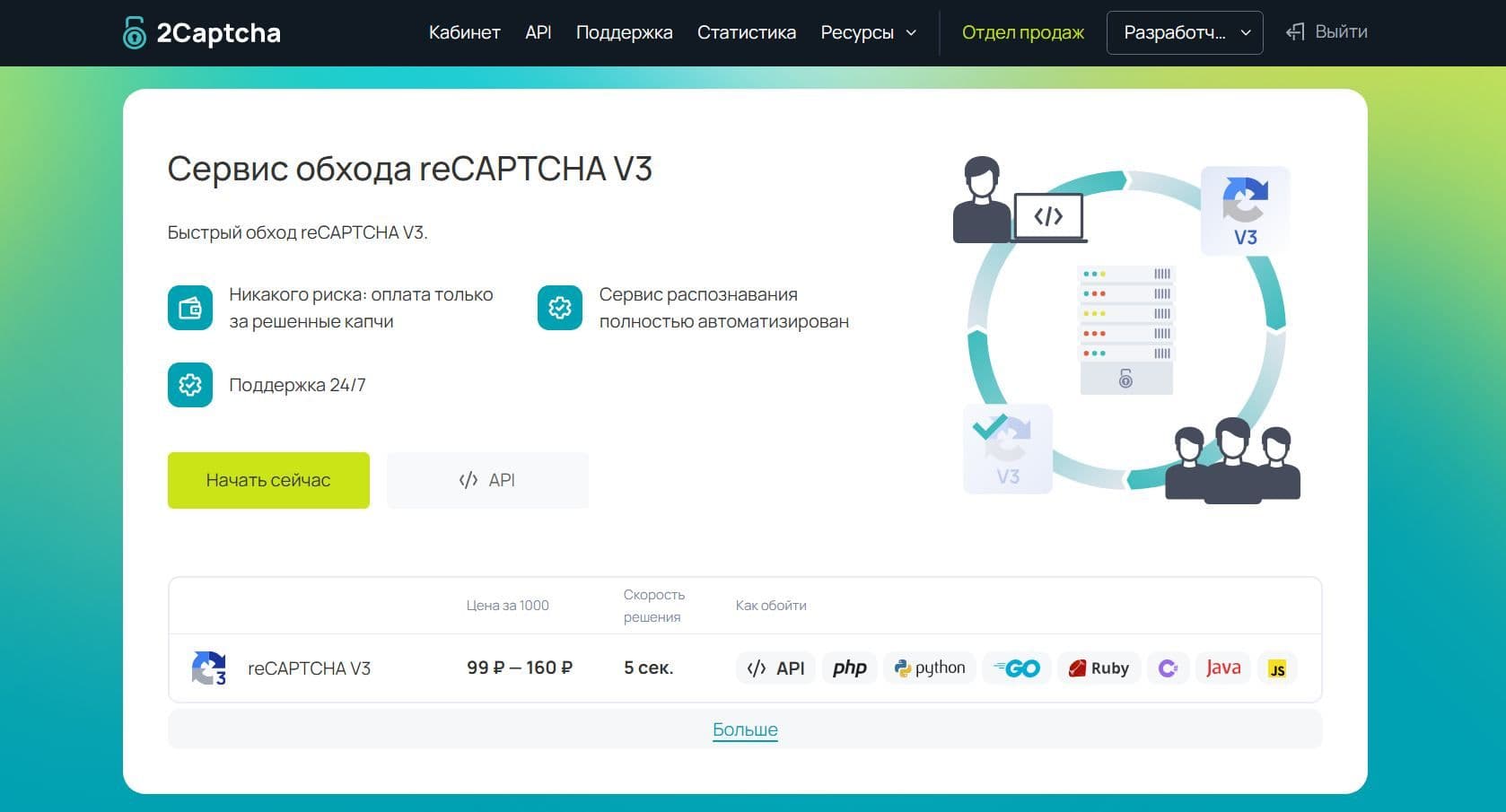The height and width of the screenshot is (812, 1506).
Task: Open the Кабинет menu item
Action: pos(464,33)
